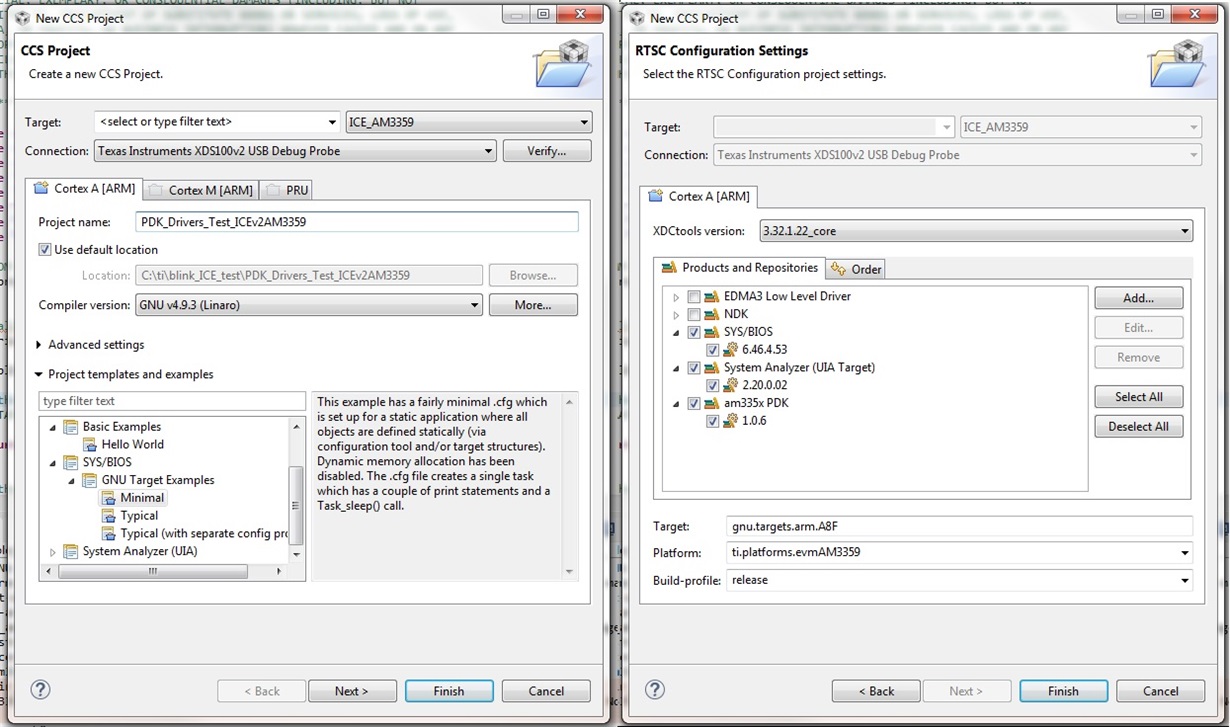Click Deselect All button
Screen dimensions: 1230x727
point(1139,427)
